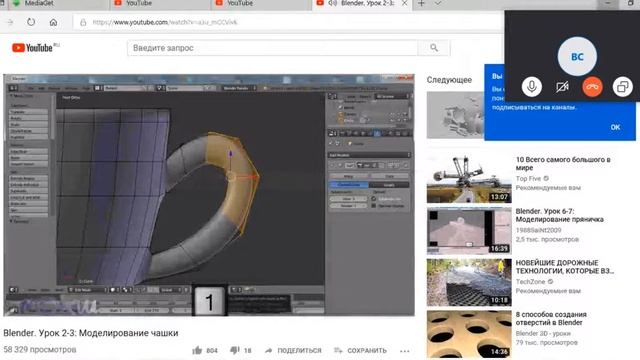Click the browser reload button
This screenshot has height=360, width=640.
coord(31,22)
